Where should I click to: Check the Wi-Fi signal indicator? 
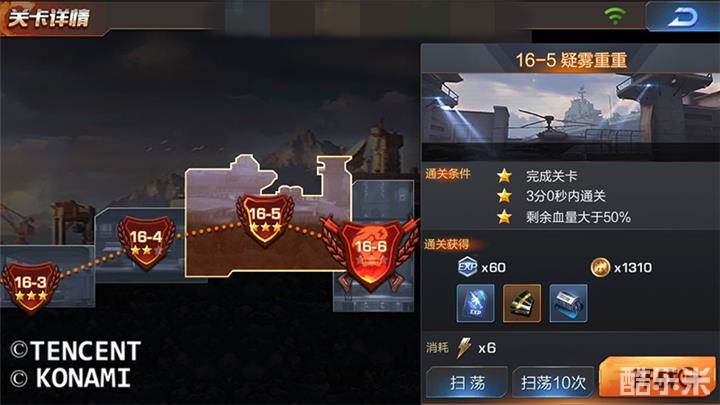coord(615,15)
